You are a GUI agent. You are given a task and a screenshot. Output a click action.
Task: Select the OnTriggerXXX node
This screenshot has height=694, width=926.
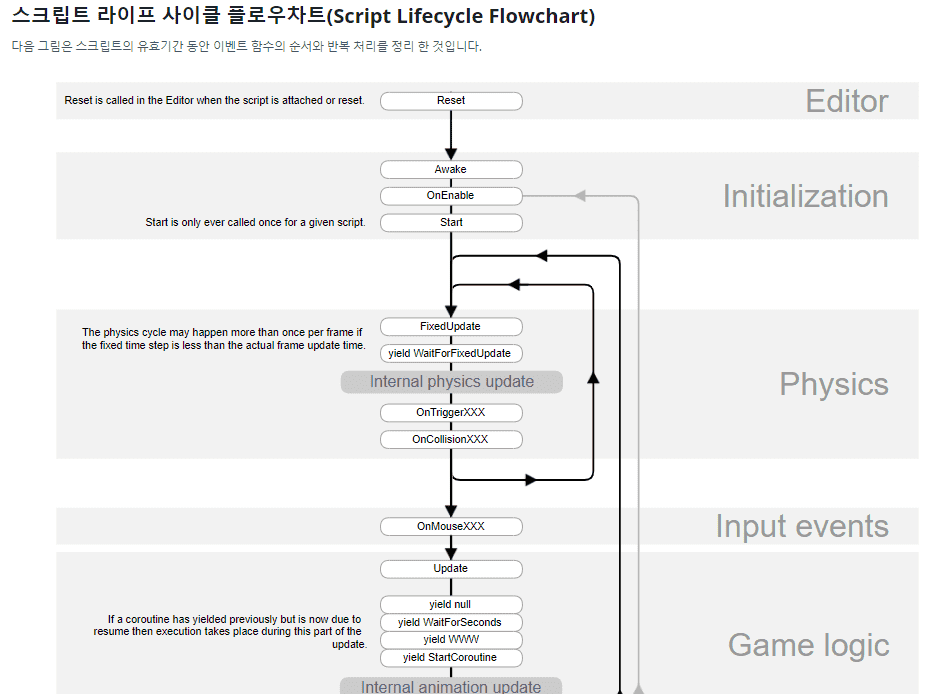(x=451, y=413)
